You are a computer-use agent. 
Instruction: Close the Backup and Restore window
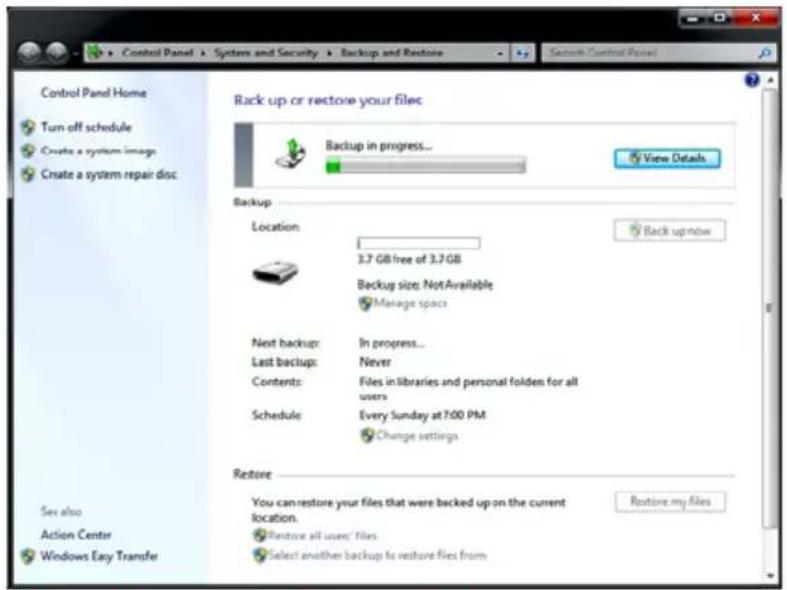pyautogui.click(x=755, y=19)
